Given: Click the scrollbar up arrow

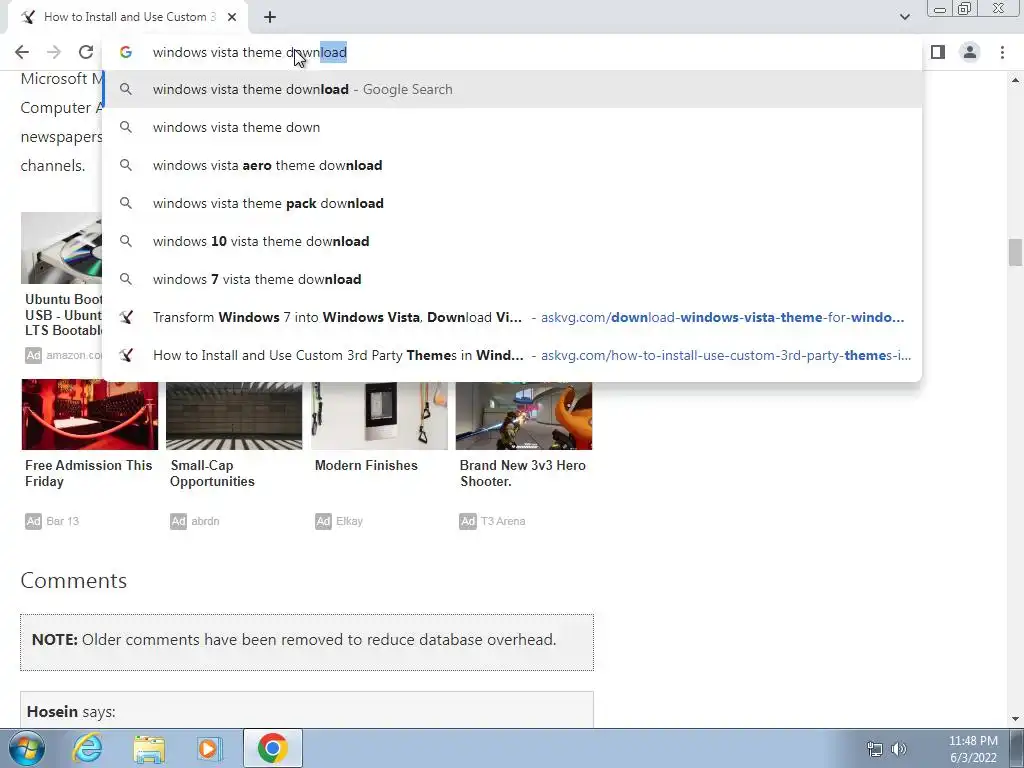Looking at the screenshot, I should (x=1015, y=80).
